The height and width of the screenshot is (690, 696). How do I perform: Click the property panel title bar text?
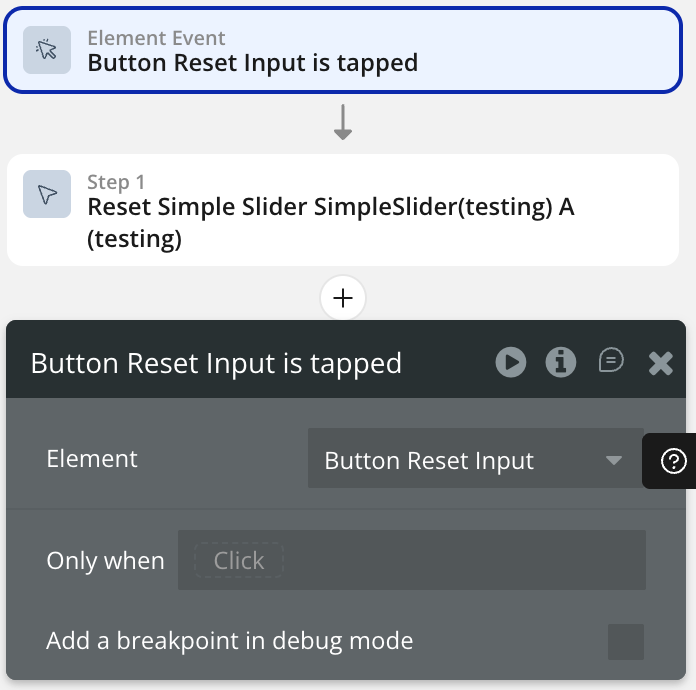tap(216, 362)
